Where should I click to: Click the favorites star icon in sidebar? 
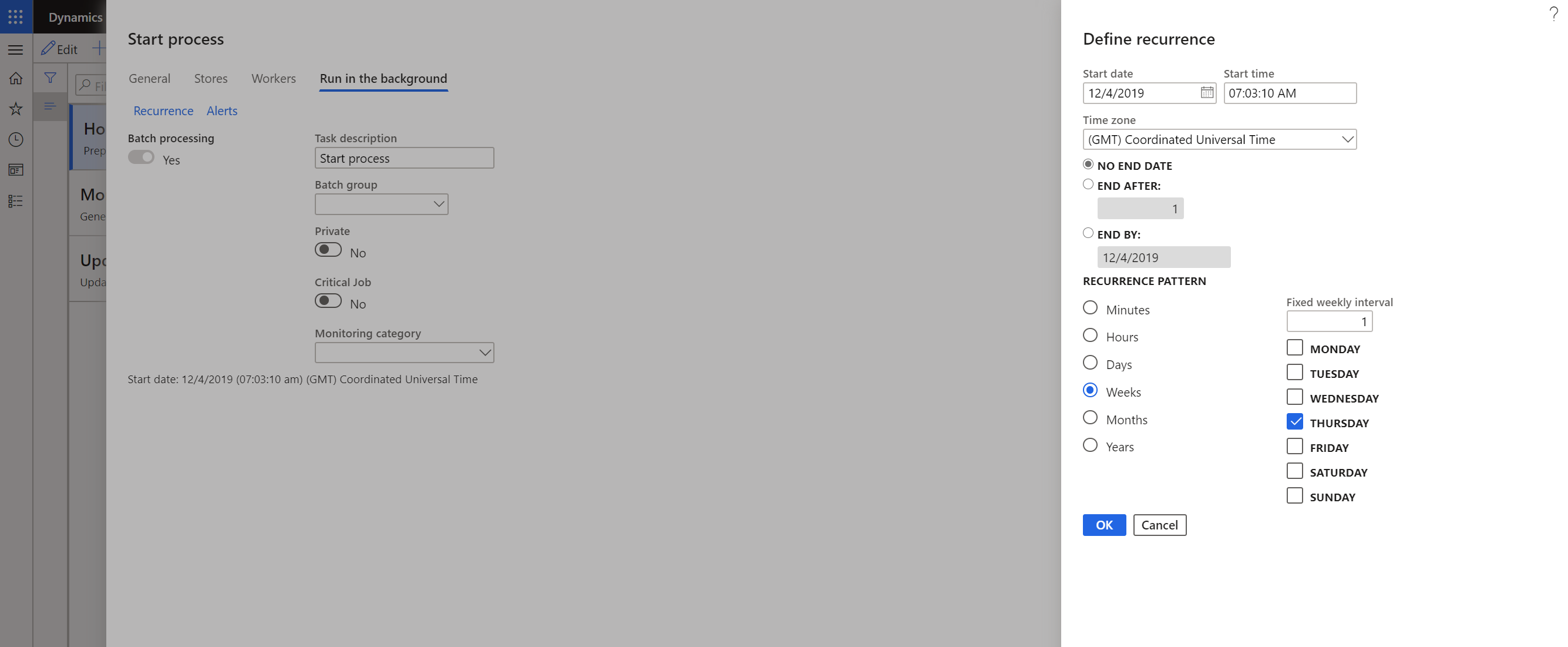point(16,108)
